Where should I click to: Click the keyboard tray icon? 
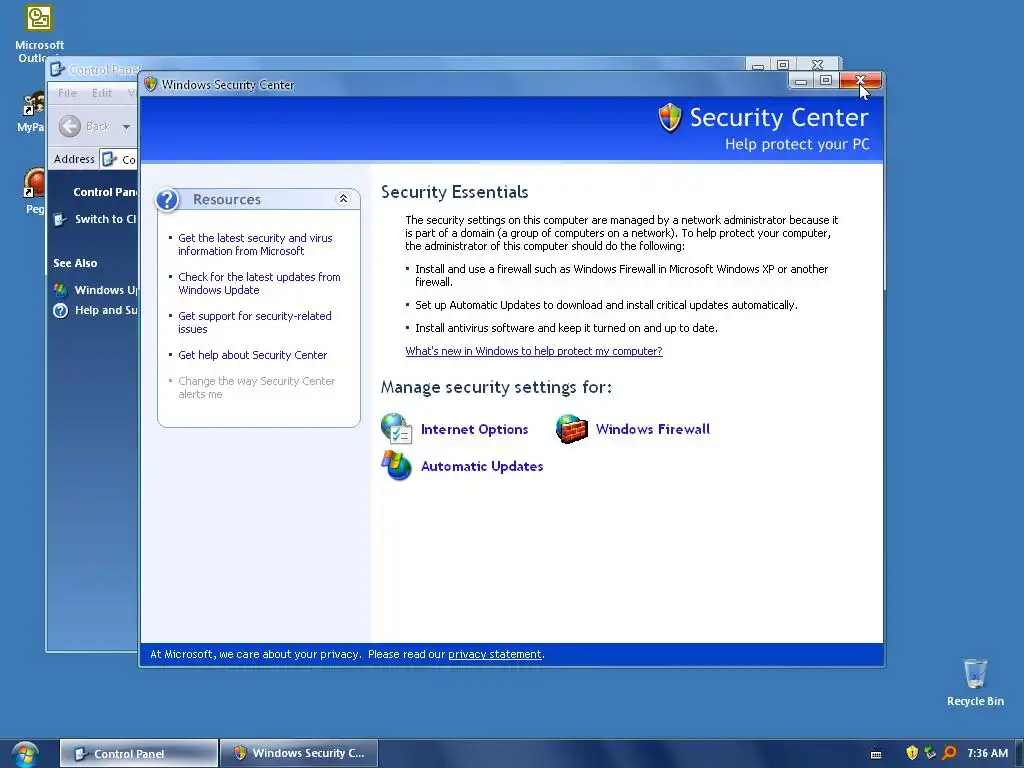tap(876, 754)
